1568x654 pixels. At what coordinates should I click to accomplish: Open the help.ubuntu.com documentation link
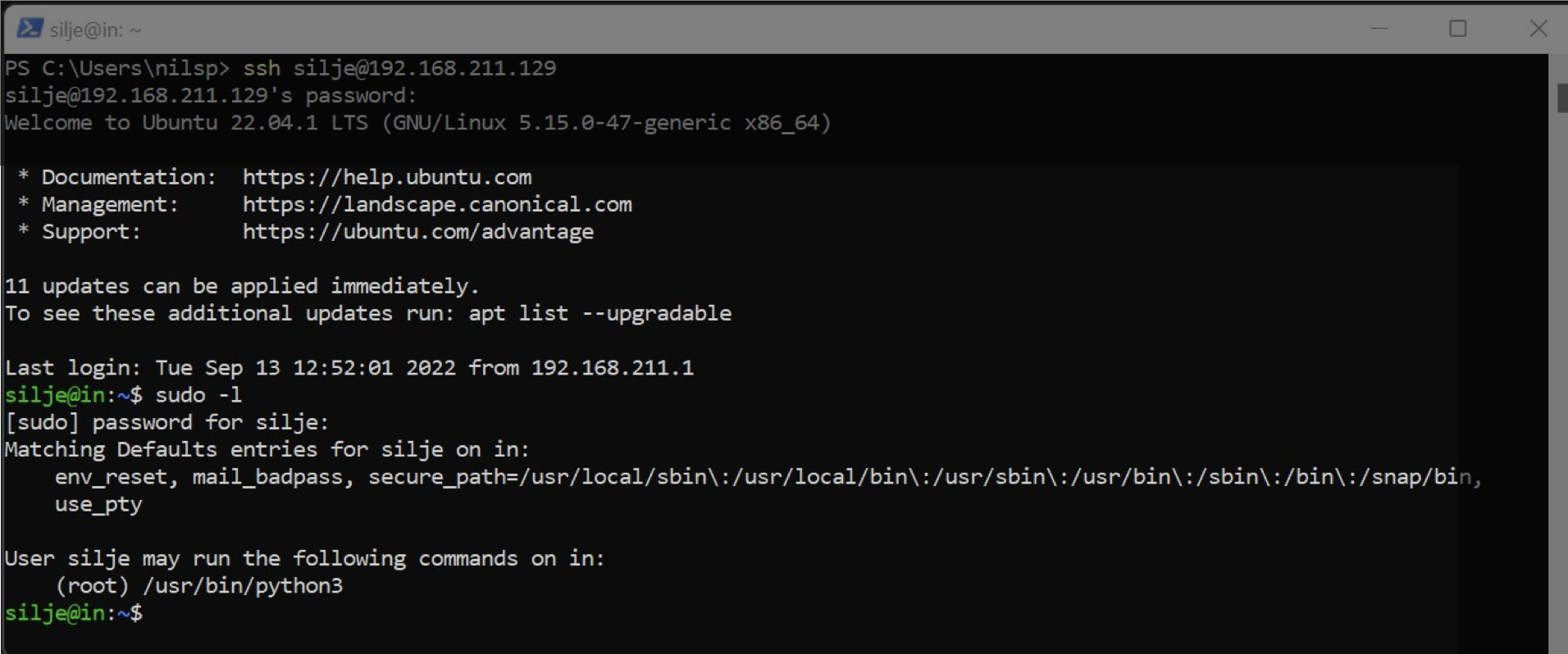click(x=387, y=177)
